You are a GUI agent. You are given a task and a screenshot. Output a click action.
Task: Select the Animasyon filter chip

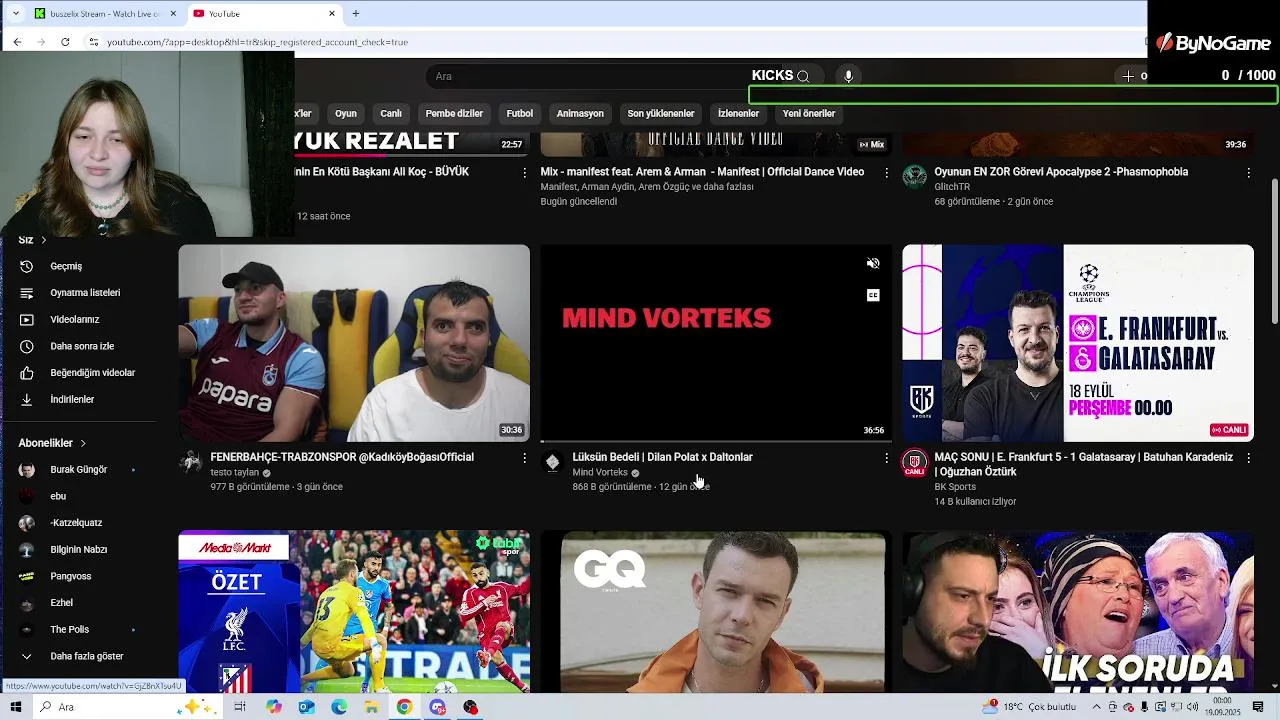coord(580,114)
